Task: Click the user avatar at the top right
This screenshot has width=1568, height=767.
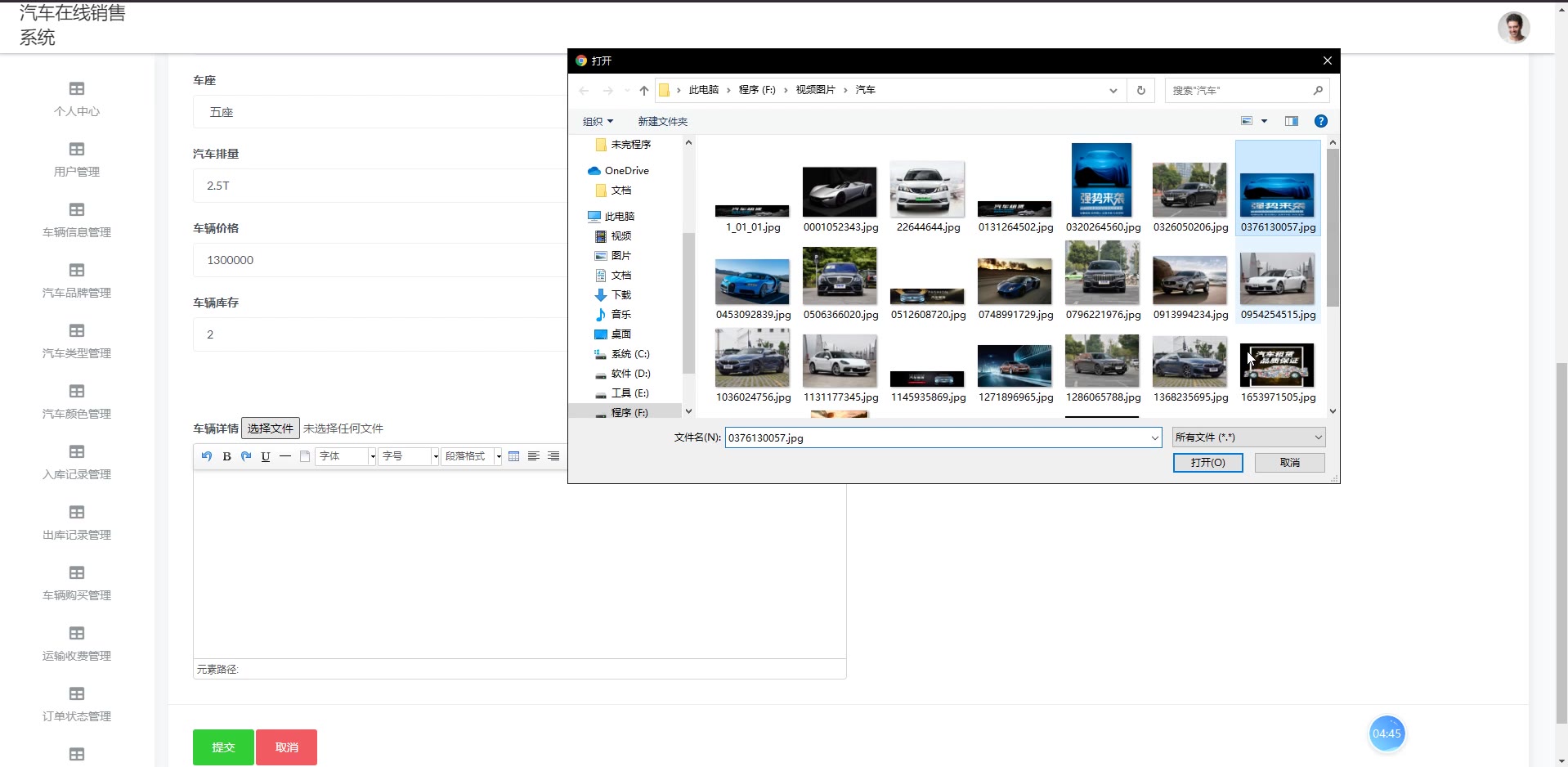Action: [x=1512, y=28]
